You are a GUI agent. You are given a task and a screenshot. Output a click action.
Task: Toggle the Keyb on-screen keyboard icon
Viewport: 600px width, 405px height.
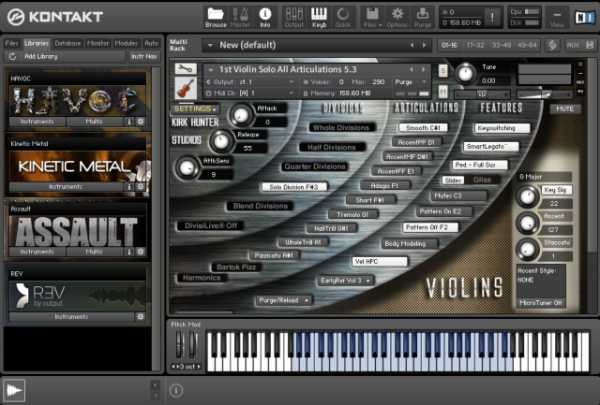point(319,18)
